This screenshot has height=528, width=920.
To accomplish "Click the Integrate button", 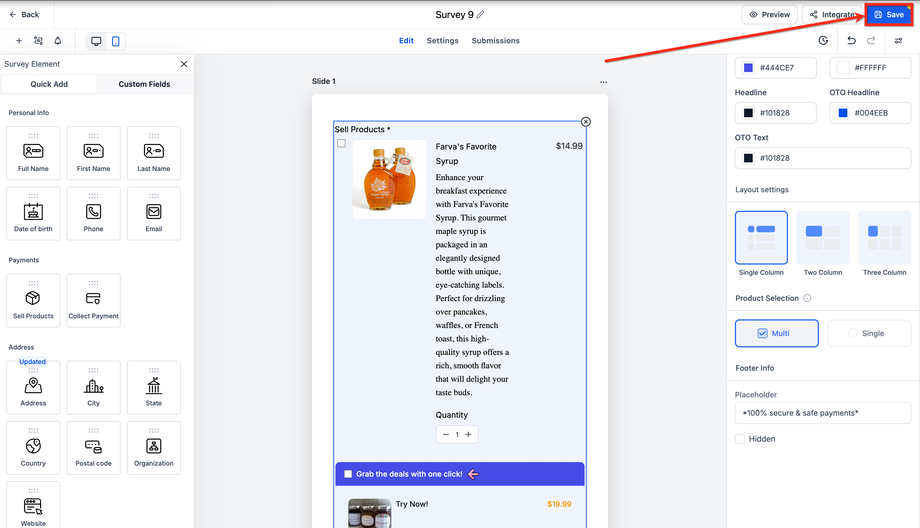I will (x=832, y=15).
